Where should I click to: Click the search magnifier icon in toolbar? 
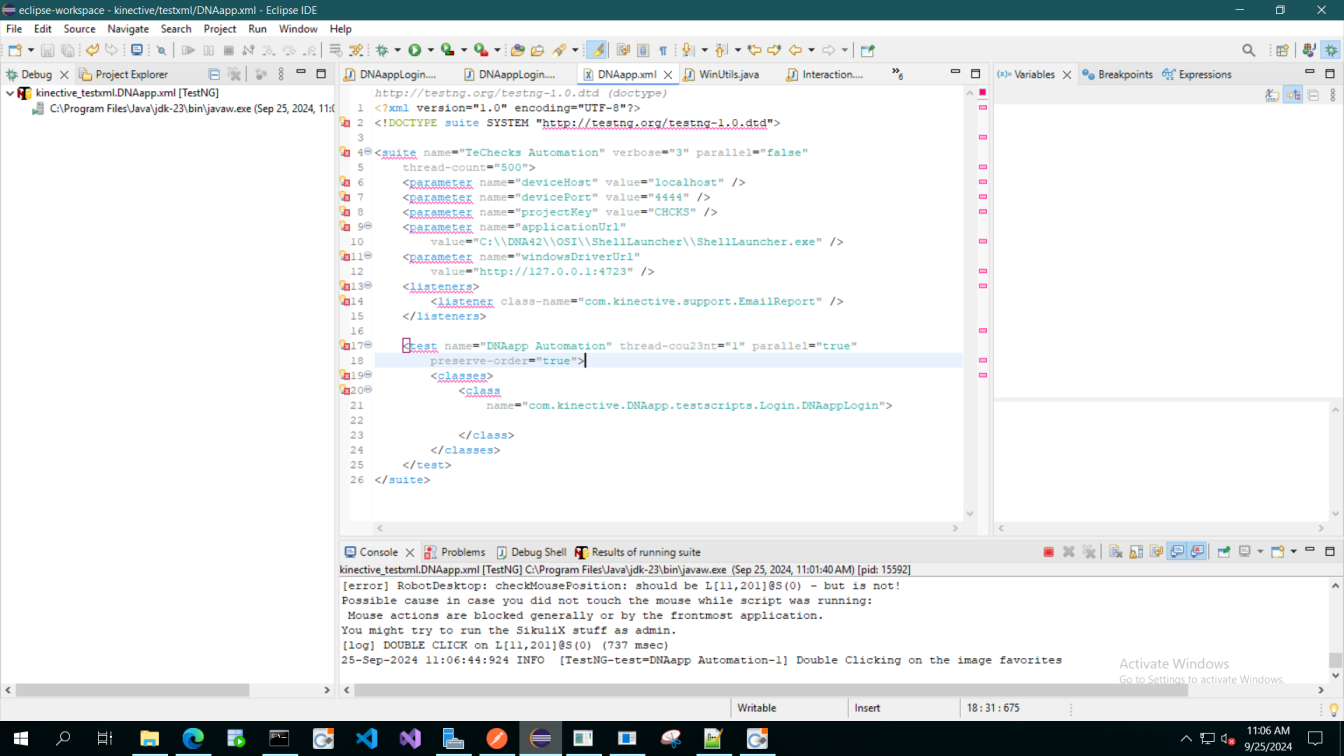tap(1248, 50)
